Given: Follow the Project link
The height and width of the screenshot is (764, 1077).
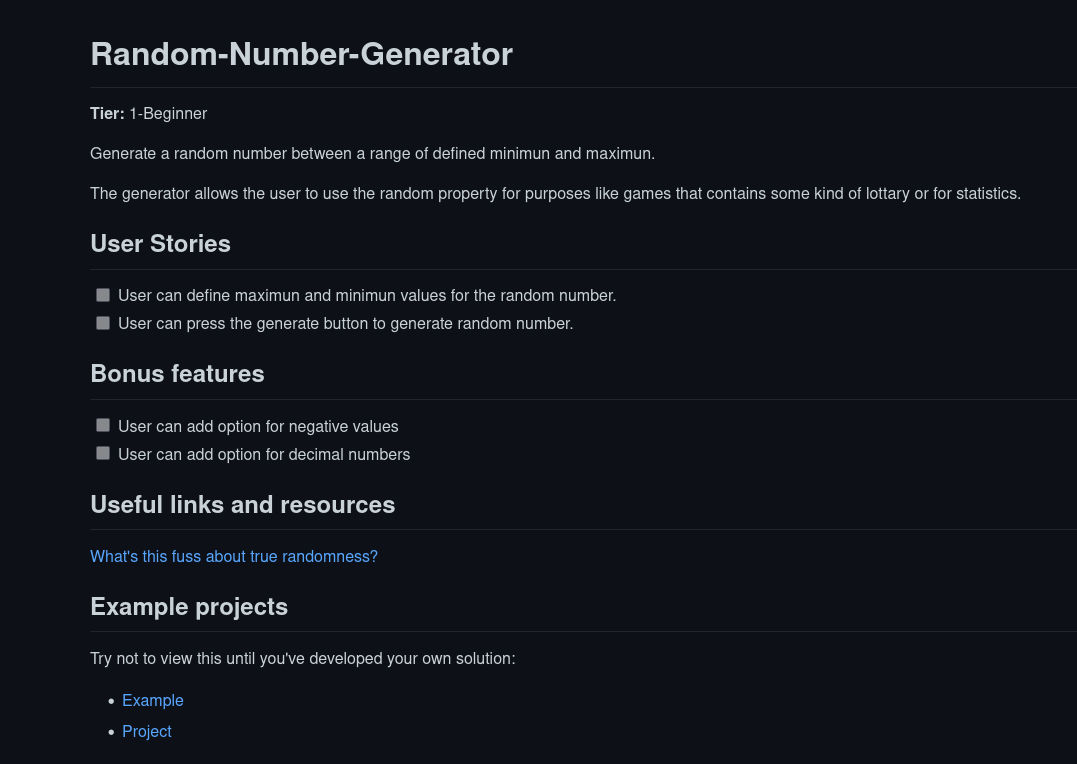Looking at the screenshot, I should click(147, 731).
